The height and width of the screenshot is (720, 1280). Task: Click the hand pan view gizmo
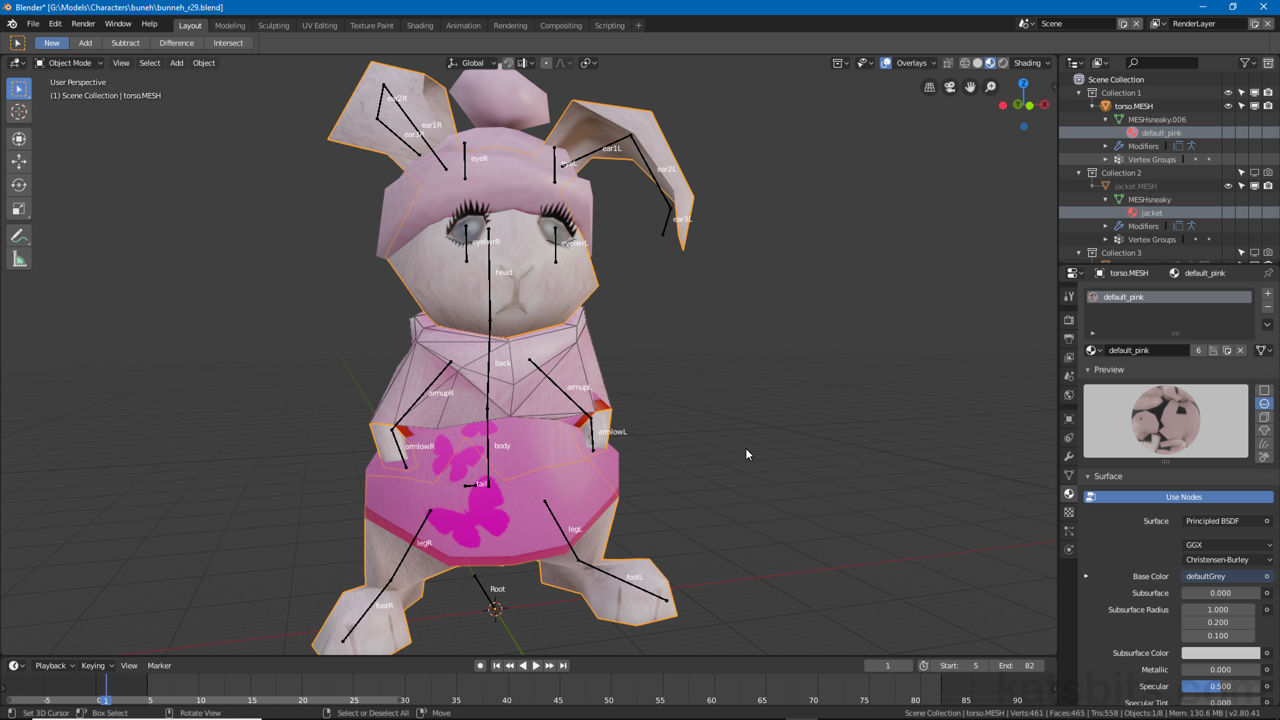[970, 87]
